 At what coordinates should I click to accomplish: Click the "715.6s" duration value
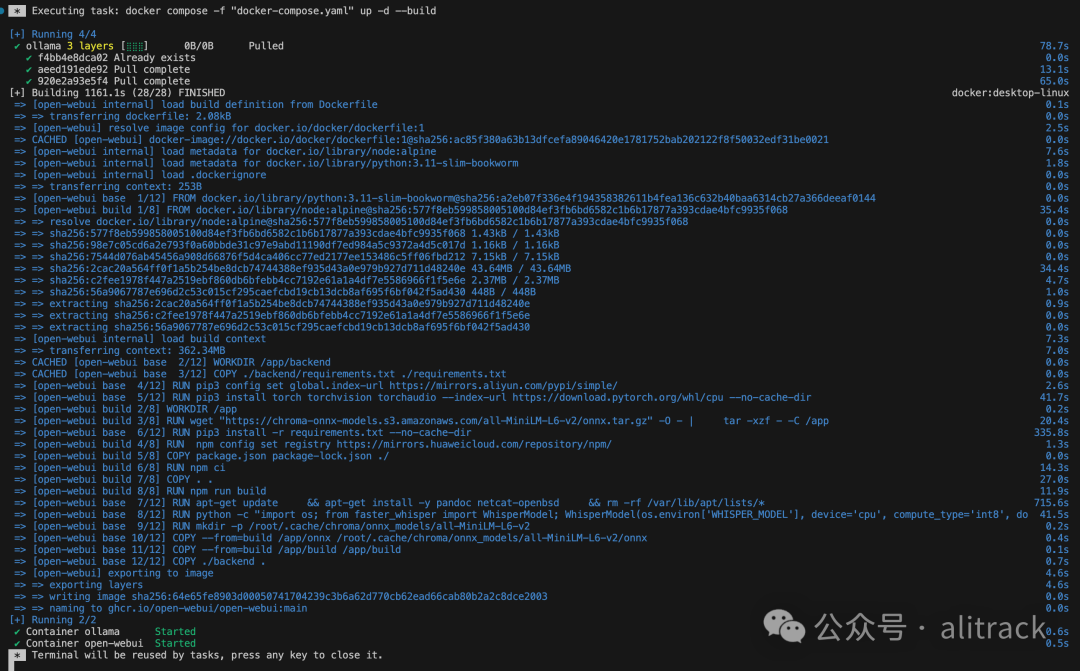click(1051, 502)
